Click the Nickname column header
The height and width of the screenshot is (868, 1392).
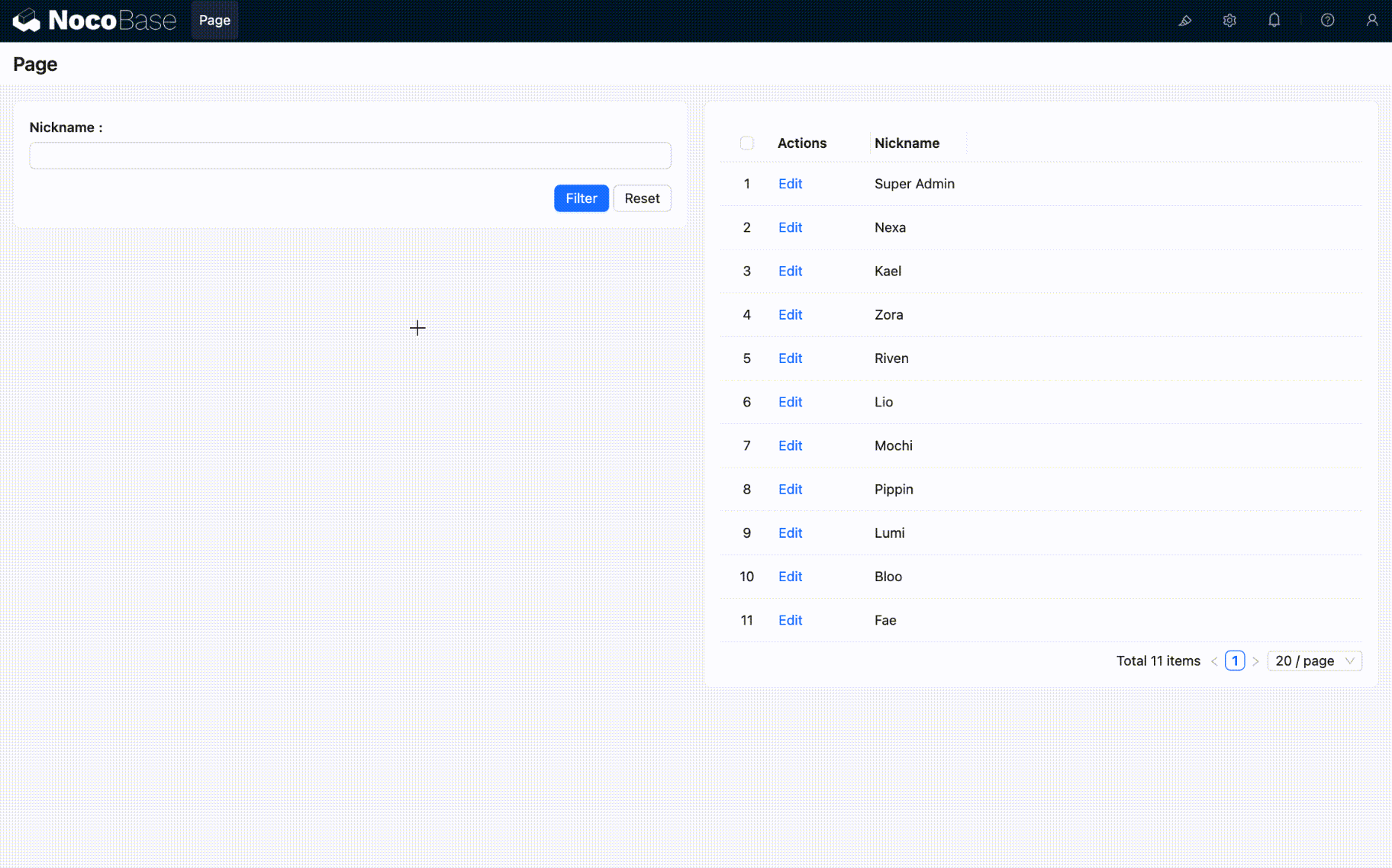point(907,143)
